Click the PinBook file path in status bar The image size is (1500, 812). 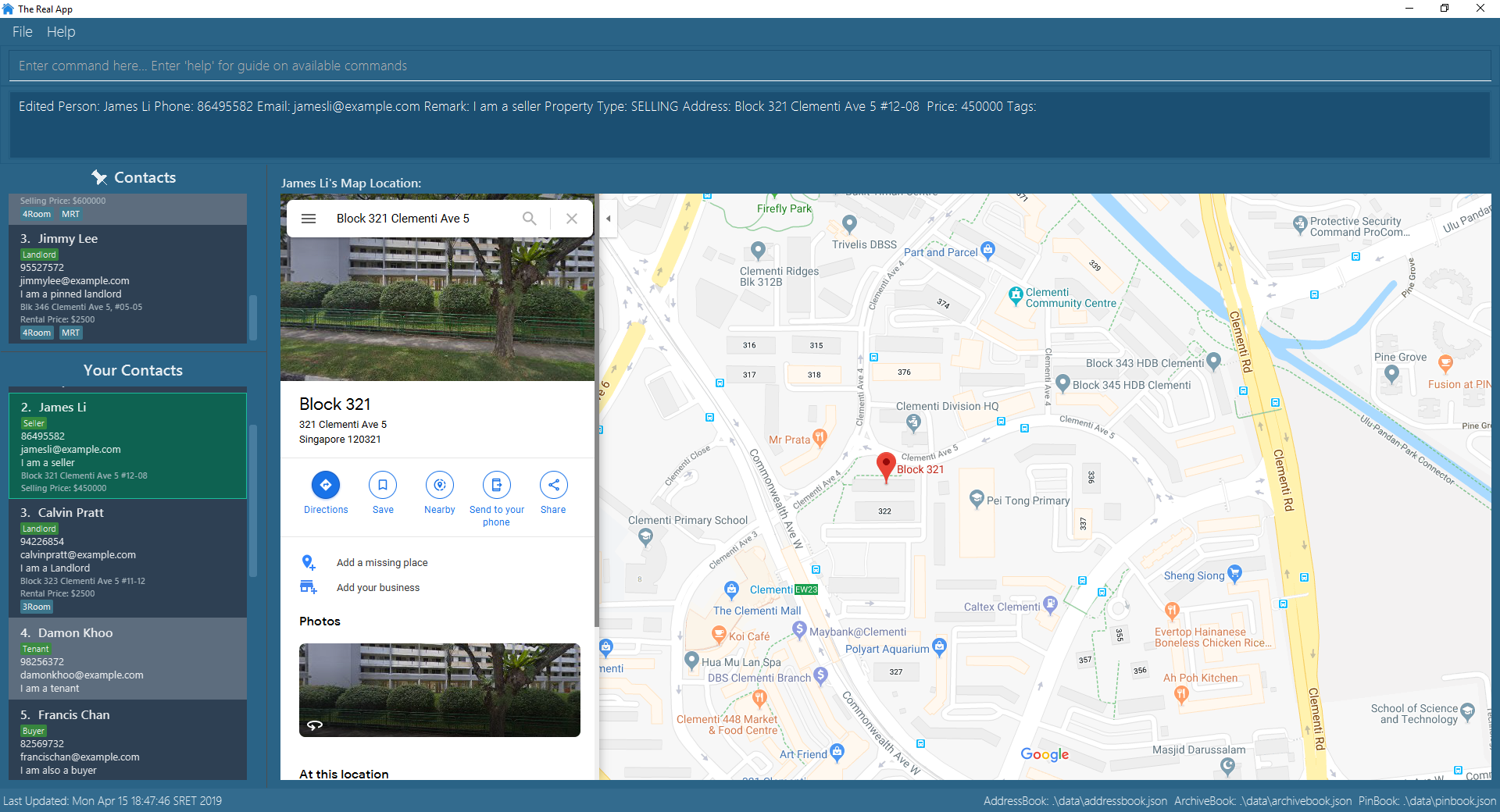[x=1427, y=801]
